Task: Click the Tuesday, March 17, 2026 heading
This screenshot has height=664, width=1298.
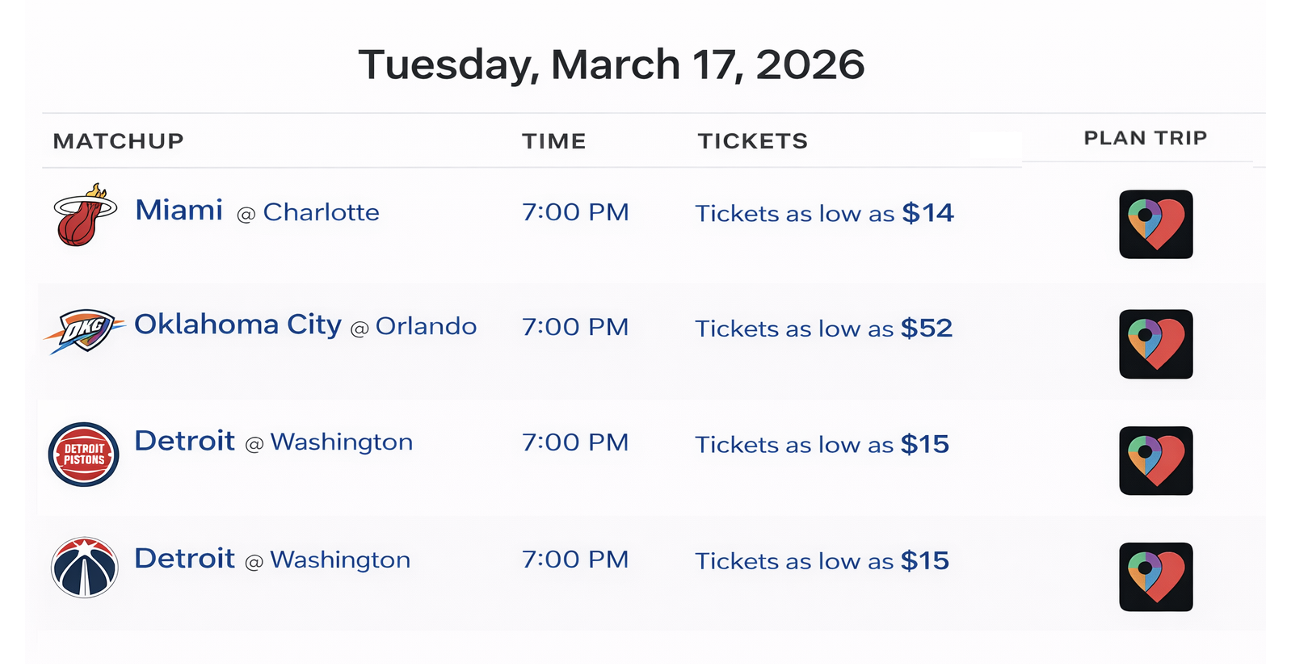Action: (x=611, y=65)
